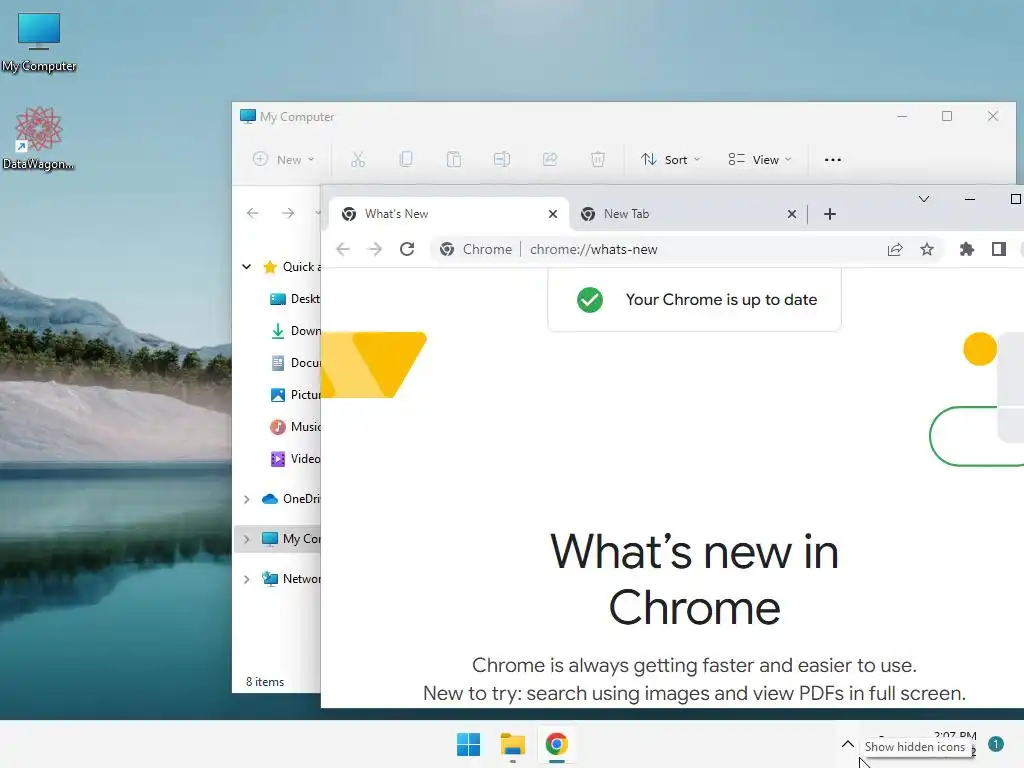This screenshot has height=768, width=1024.
Task: Click the Share icon in My Computer toolbar
Action: 550,159
